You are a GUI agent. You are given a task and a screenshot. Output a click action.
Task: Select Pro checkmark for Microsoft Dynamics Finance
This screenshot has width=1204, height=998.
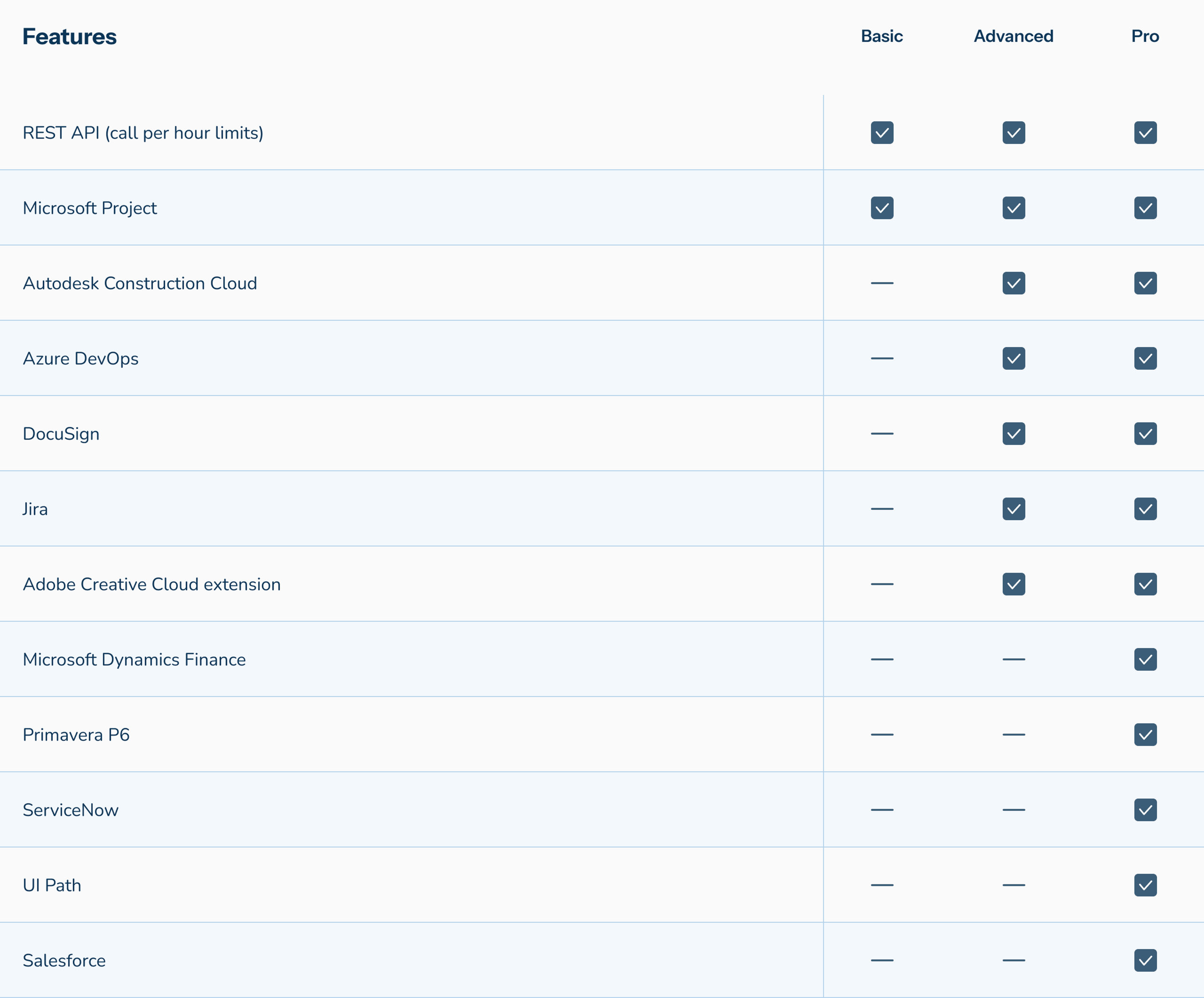click(1146, 659)
